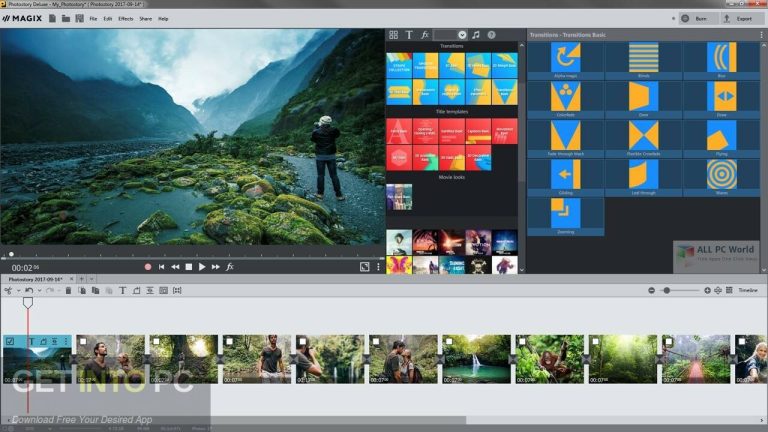
Task: Stop playback with the square button
Action: point(189,267)
